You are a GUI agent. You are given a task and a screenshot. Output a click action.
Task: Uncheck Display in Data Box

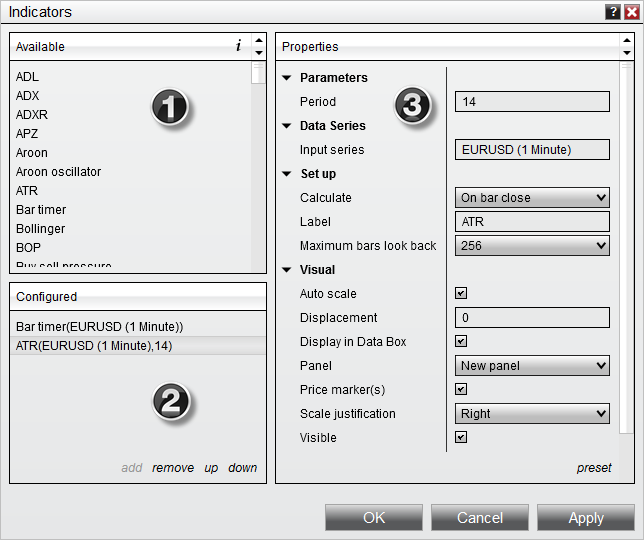(461, 342)
